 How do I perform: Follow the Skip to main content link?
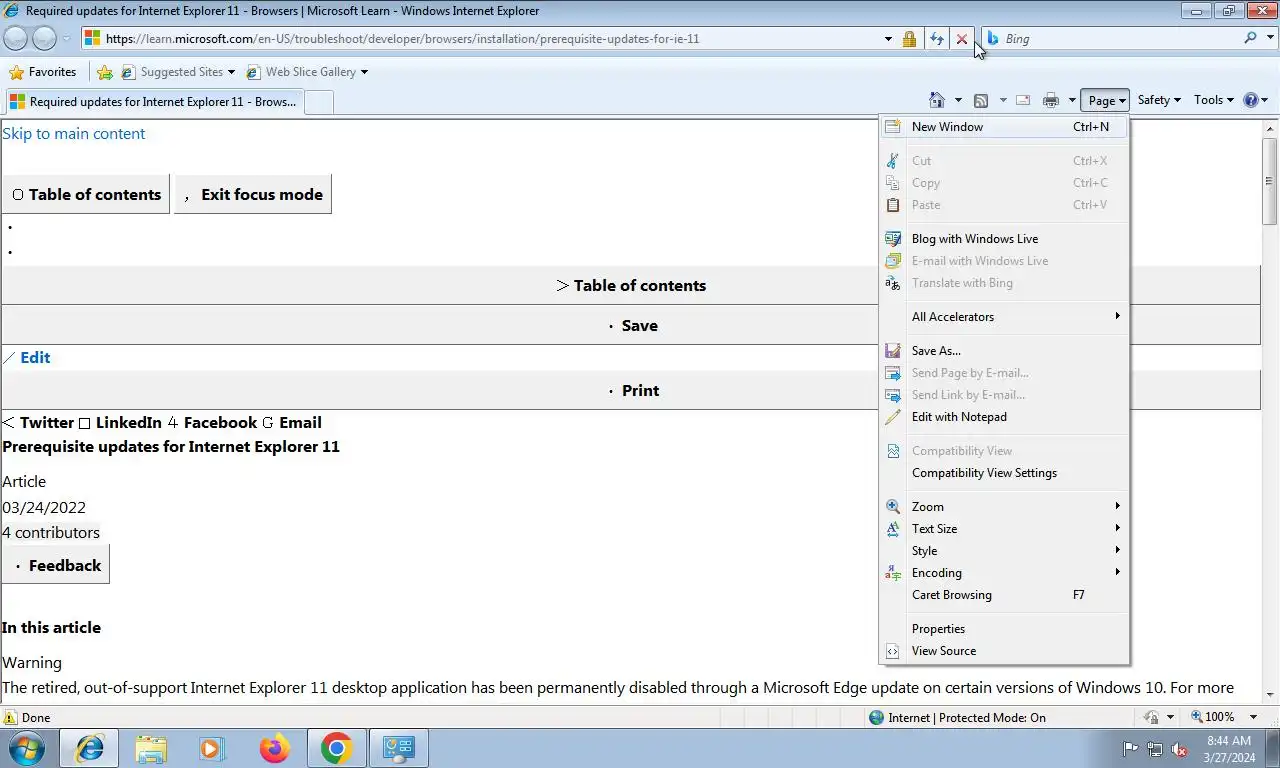[73, 134]
